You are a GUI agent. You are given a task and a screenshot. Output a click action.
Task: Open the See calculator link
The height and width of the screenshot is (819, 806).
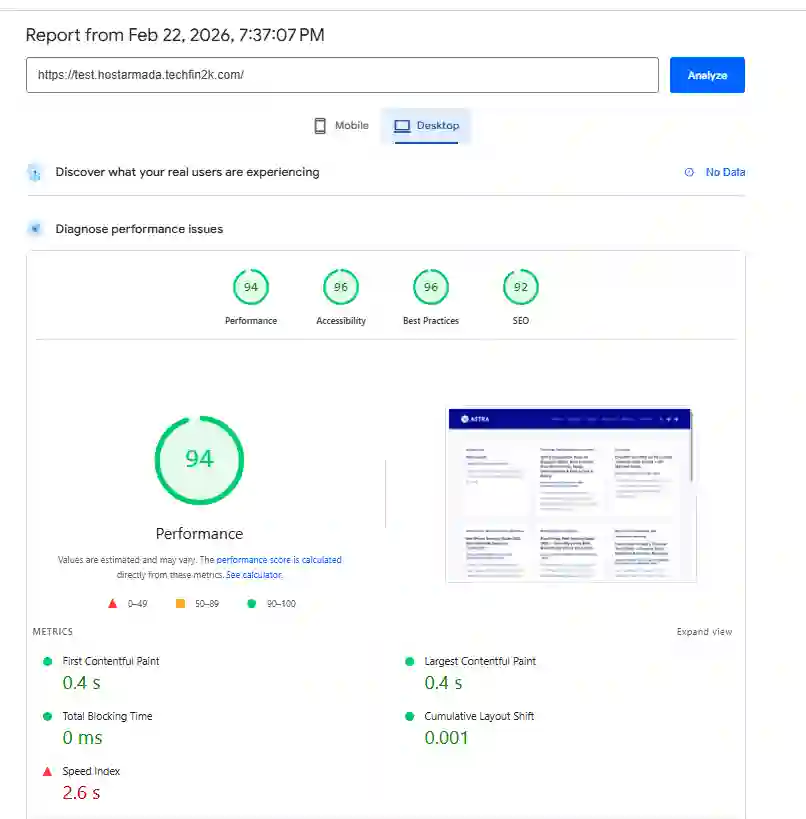254,575
